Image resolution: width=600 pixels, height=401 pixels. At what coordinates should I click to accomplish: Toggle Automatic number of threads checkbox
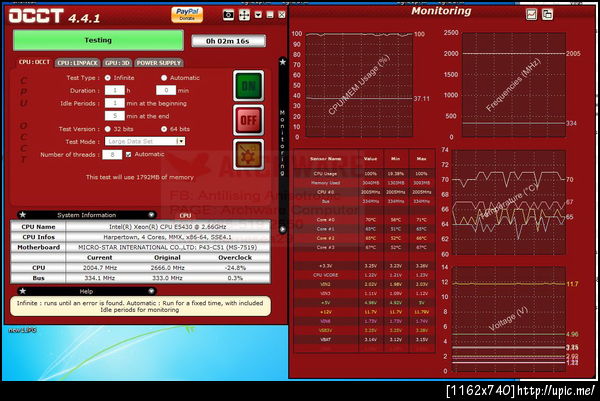[129, 154]
